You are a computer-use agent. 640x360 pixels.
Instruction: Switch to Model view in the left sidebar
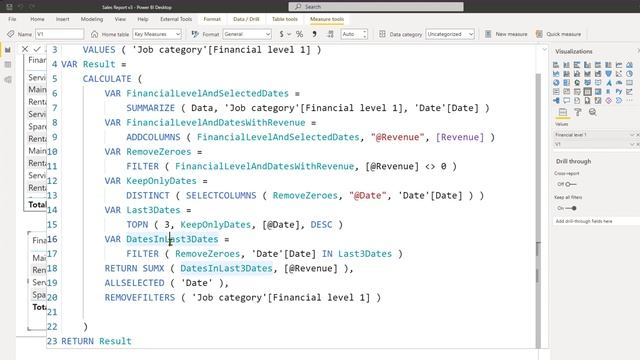[8, 80]
